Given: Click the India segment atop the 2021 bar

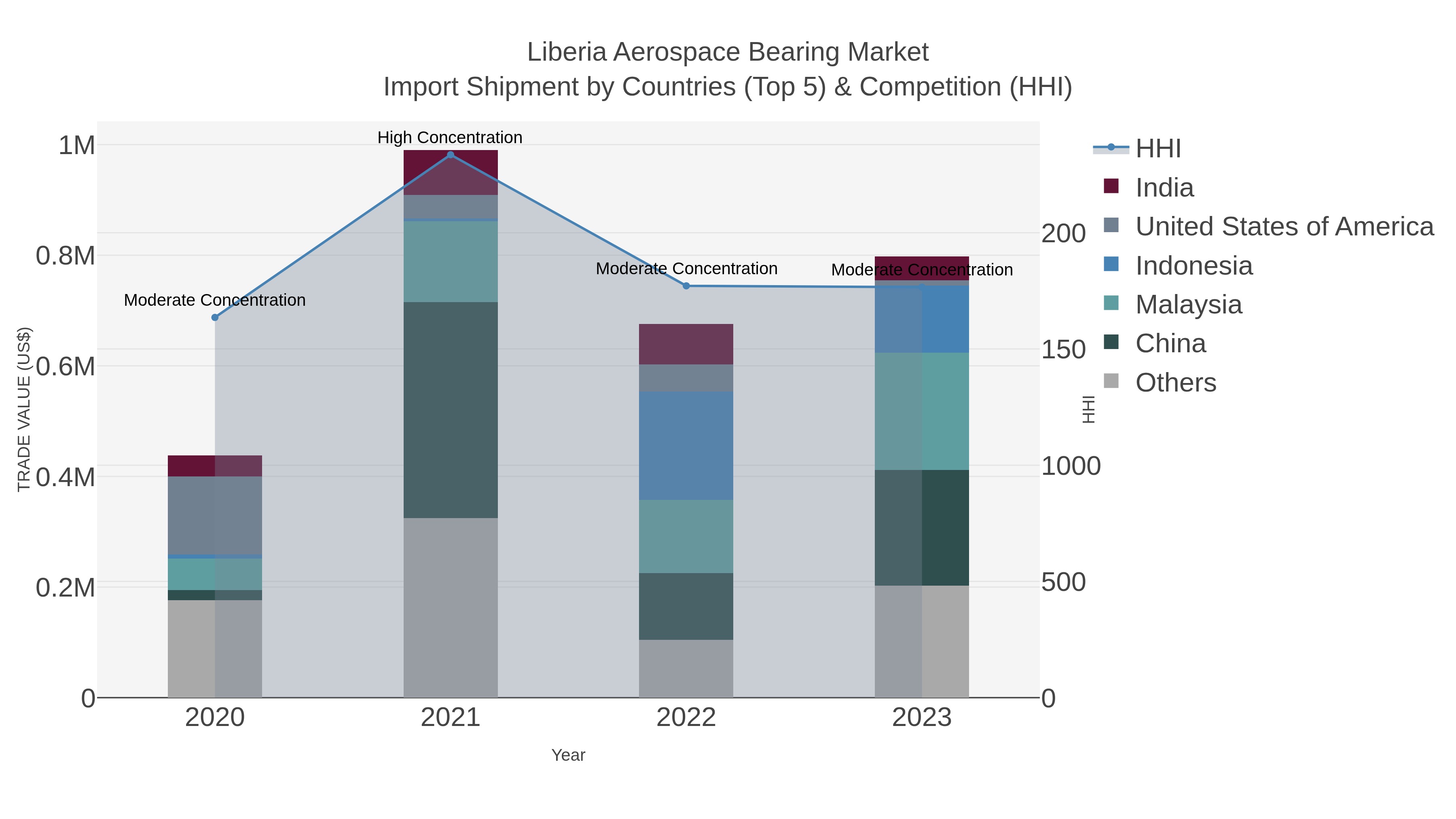Looking at the screenshot, I should pos(451,173).
